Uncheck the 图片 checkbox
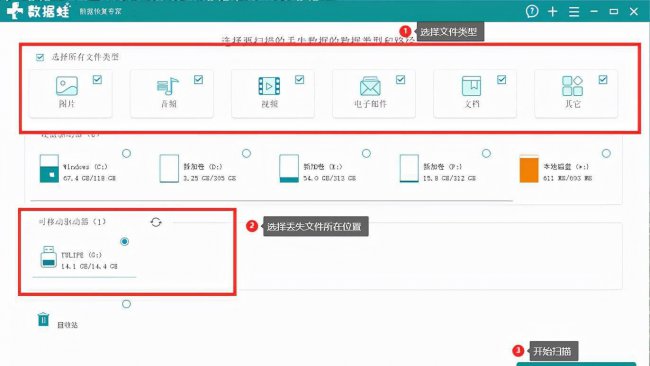 point(97,80)
